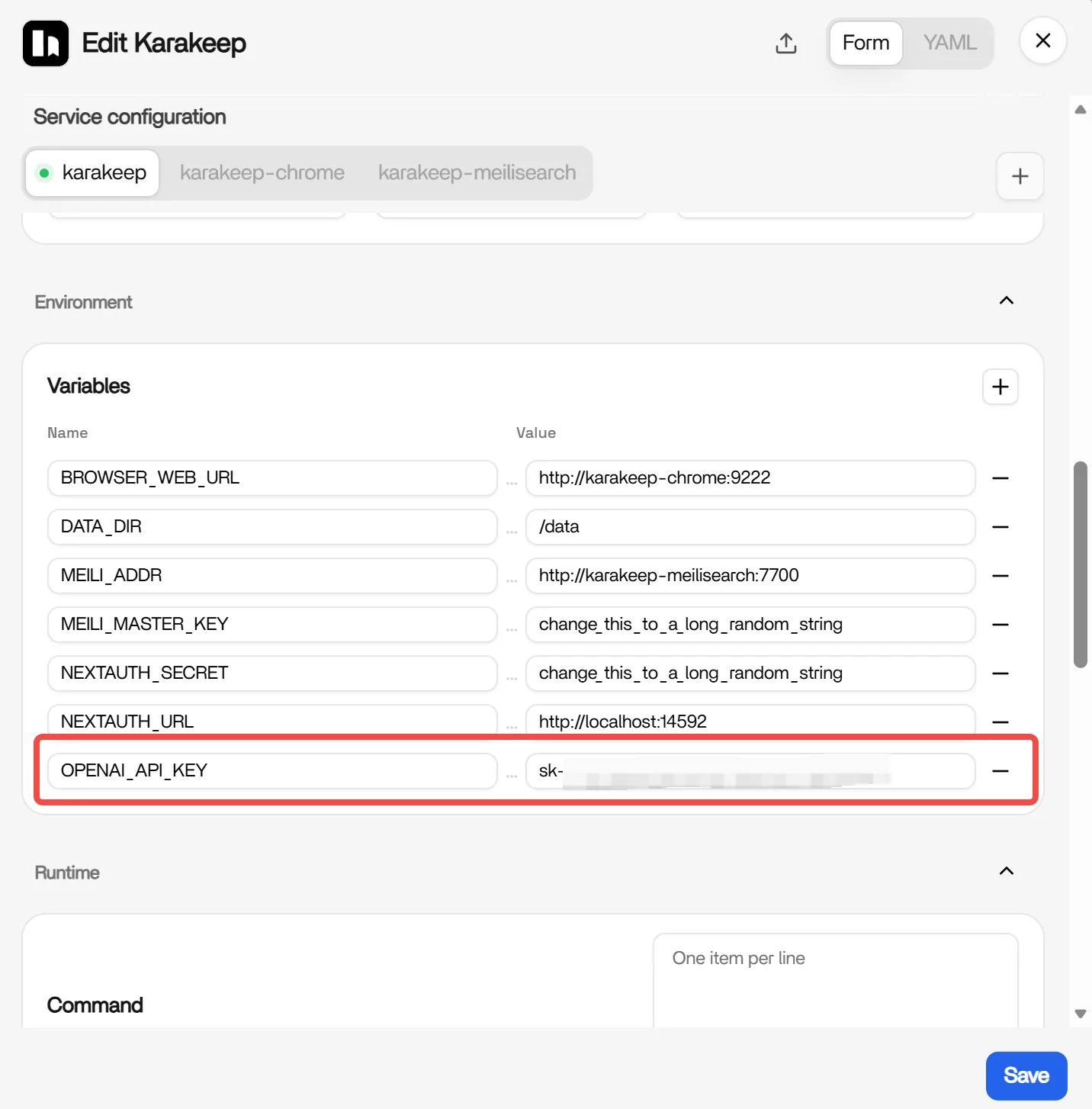Image resolution: width=1092 pixels, height=1109 pixels.
Task: Edit the OPENAI_API_KEY value starting with sk-
Action: tap(750, 771)
